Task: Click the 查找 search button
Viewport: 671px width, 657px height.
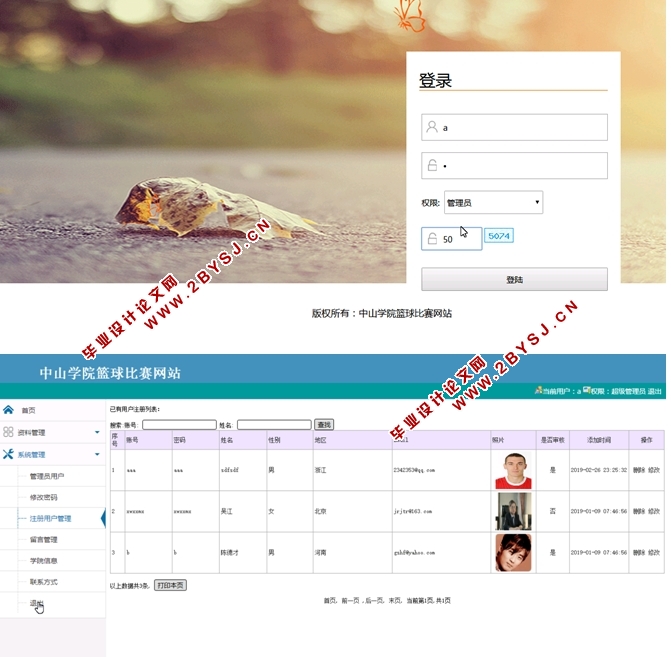Action: point(324,425)
